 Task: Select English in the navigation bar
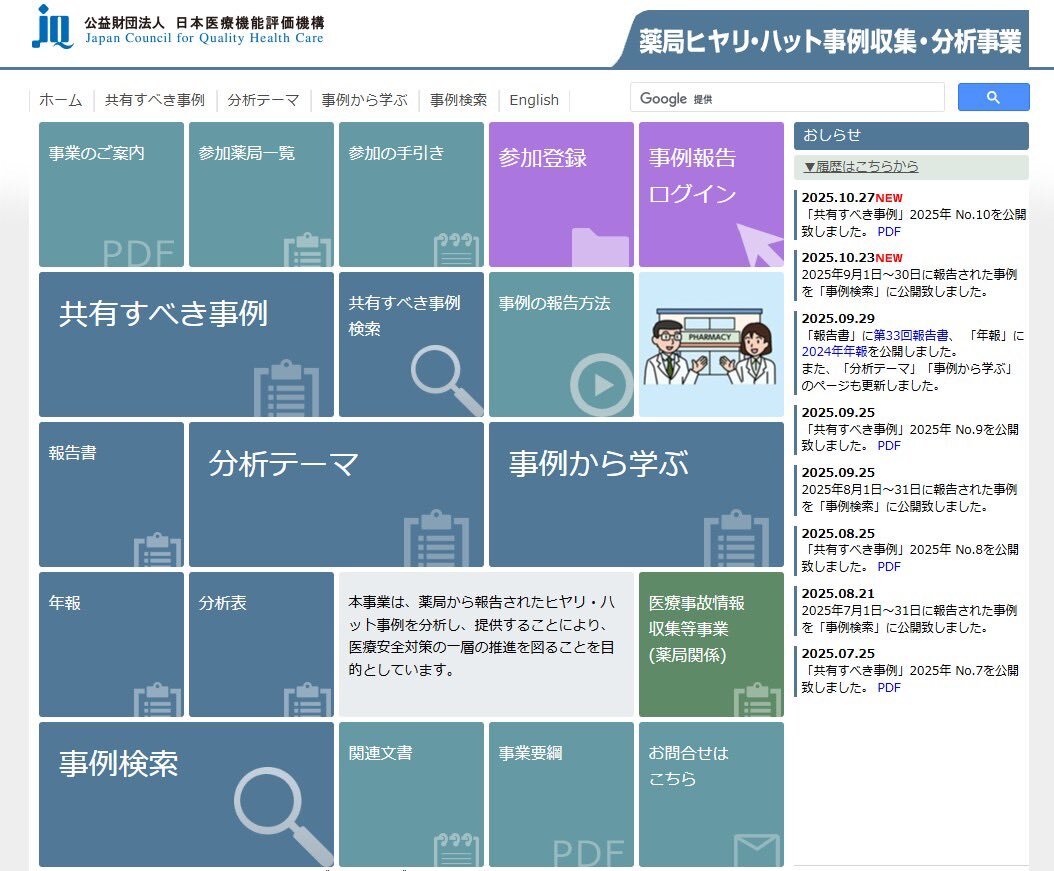pyautogui.click(x=534, y=100)
